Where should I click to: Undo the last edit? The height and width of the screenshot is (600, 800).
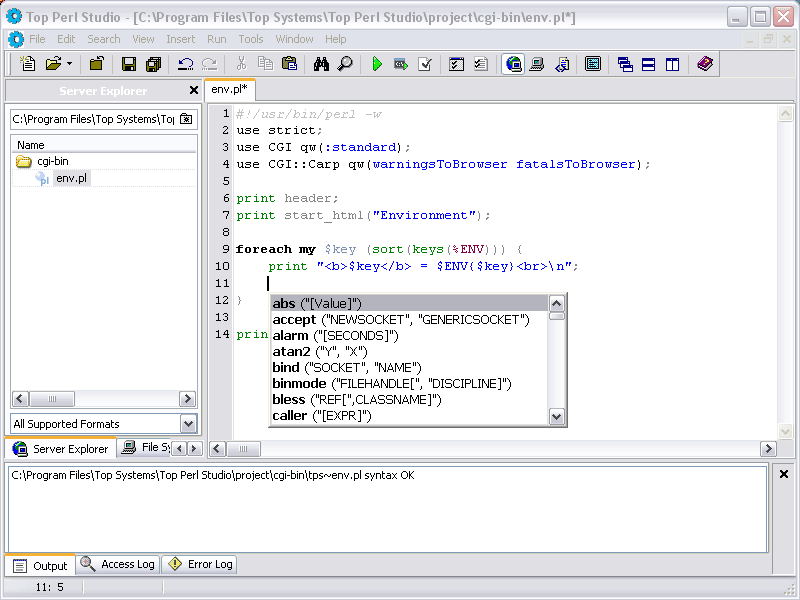(185, 64)
